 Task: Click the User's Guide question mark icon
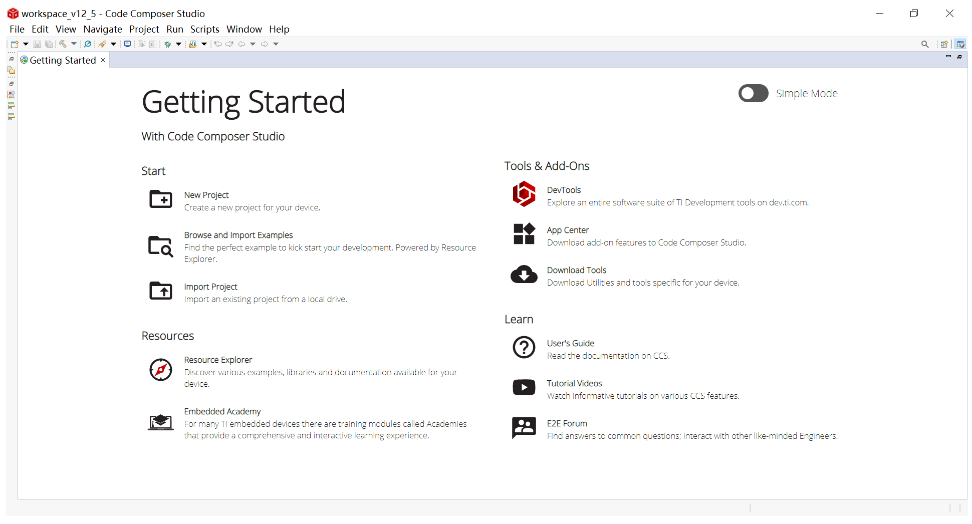tap(524, 347)
